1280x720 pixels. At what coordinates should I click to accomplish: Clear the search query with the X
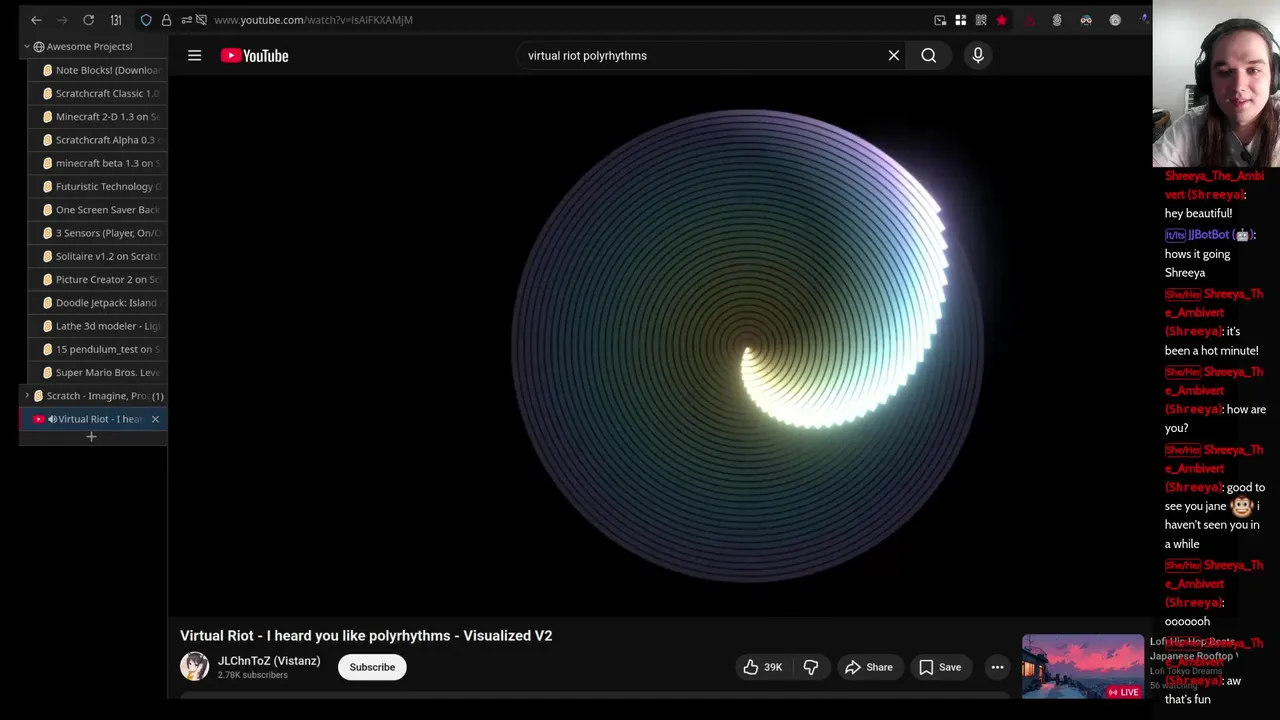click(894, 56)
